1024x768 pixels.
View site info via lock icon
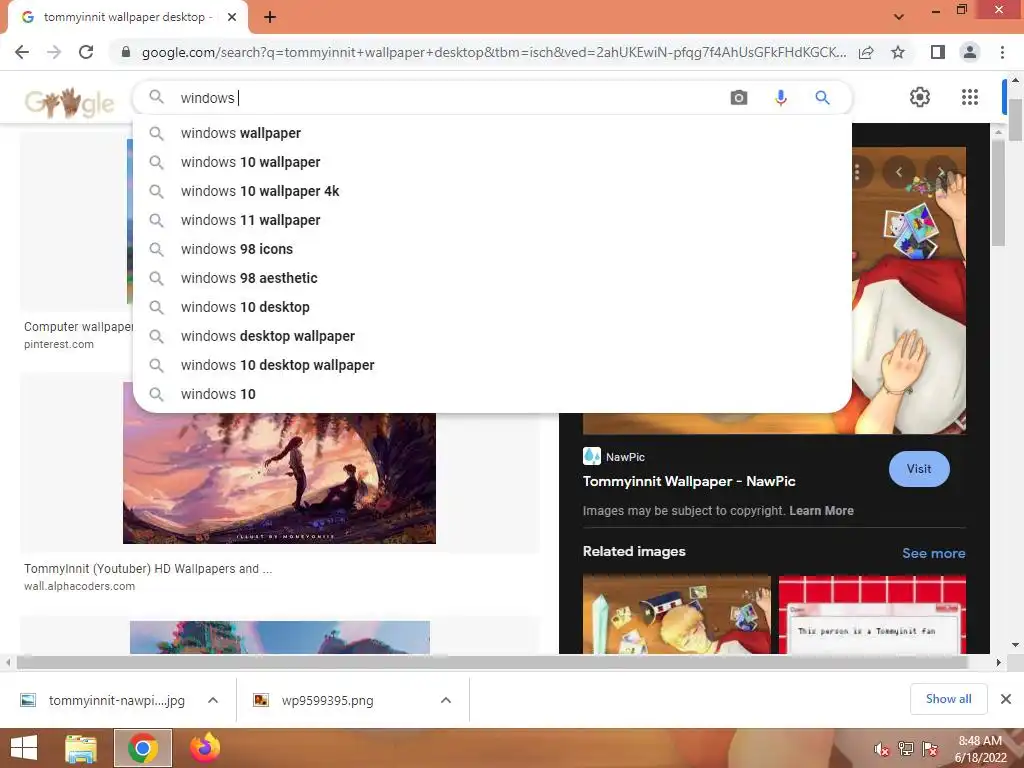tap(126, 52)
